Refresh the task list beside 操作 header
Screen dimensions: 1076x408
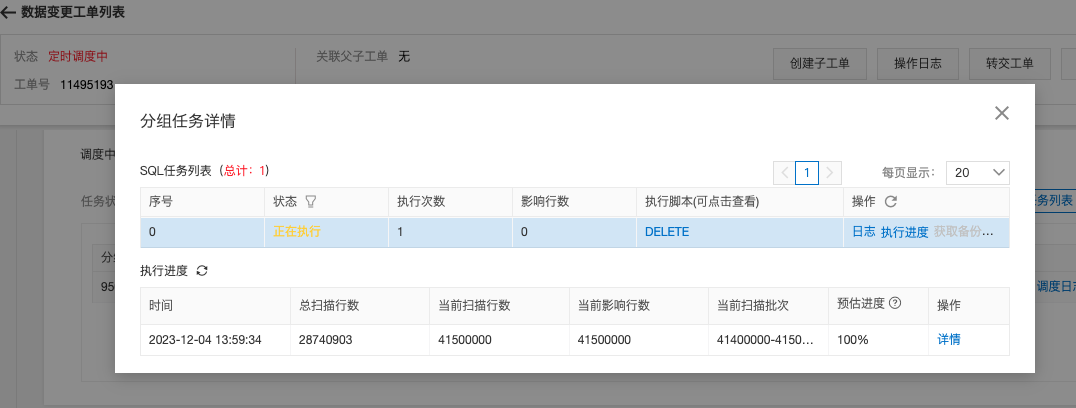pyautogui.click(x=890, y=202)
